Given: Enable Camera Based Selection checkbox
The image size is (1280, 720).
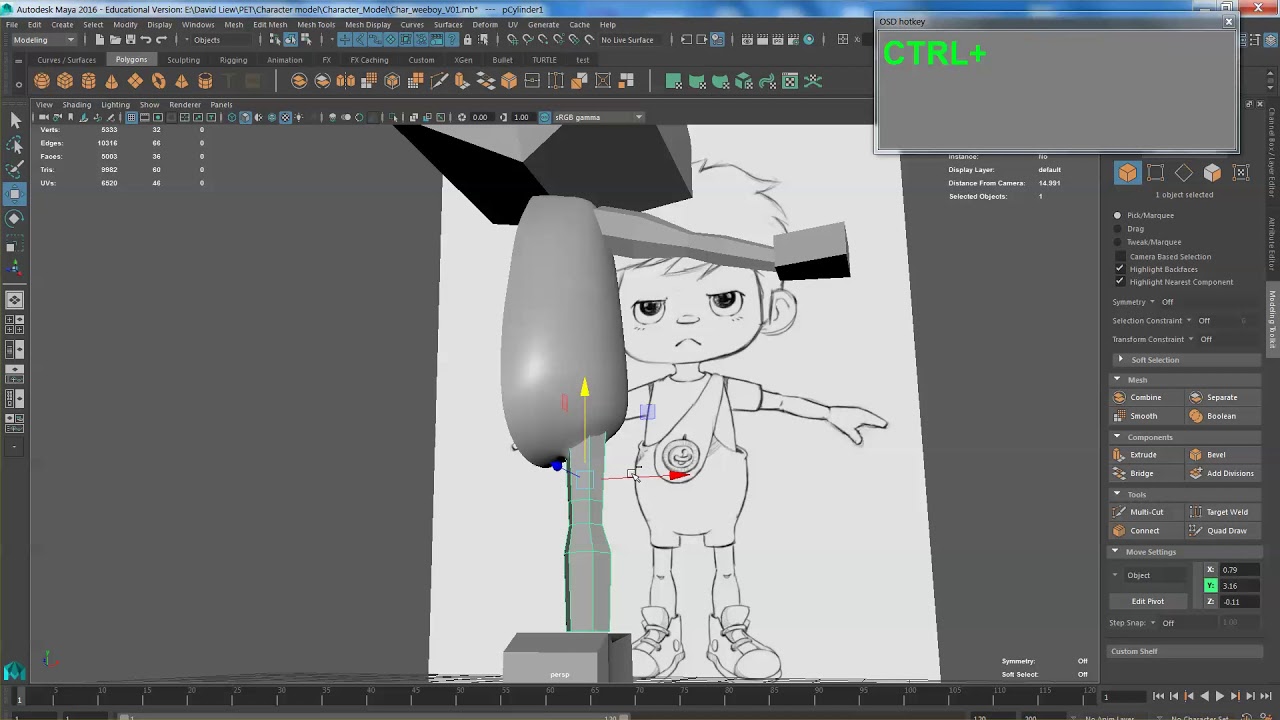Looking at the screenshot, I should click(x=1120, y=257).
